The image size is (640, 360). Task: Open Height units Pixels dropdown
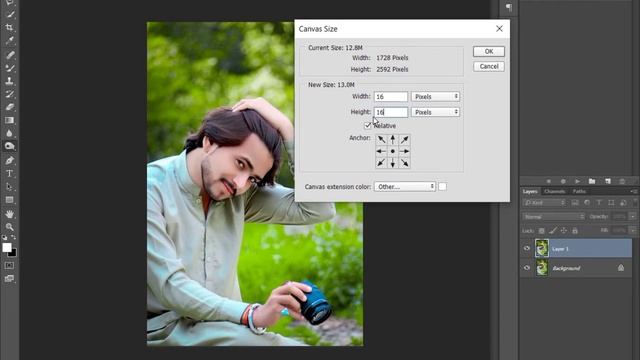click(x=435, y=112)
